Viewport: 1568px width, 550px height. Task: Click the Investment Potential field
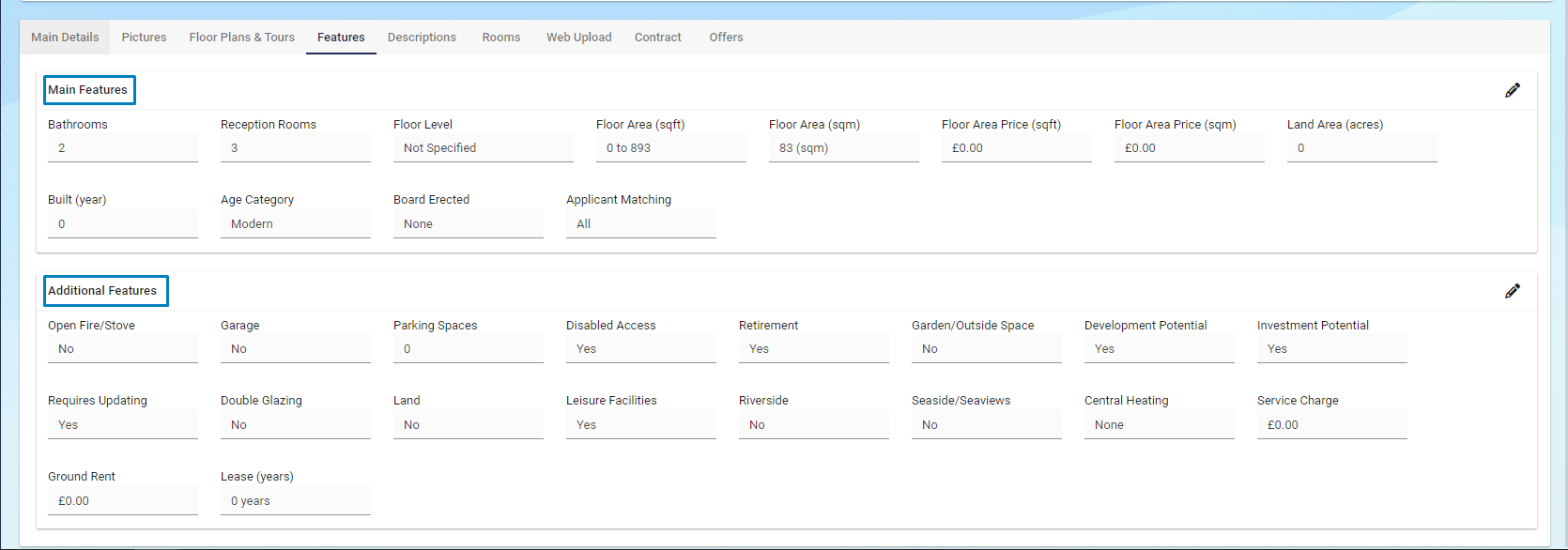pos(1332,349)
